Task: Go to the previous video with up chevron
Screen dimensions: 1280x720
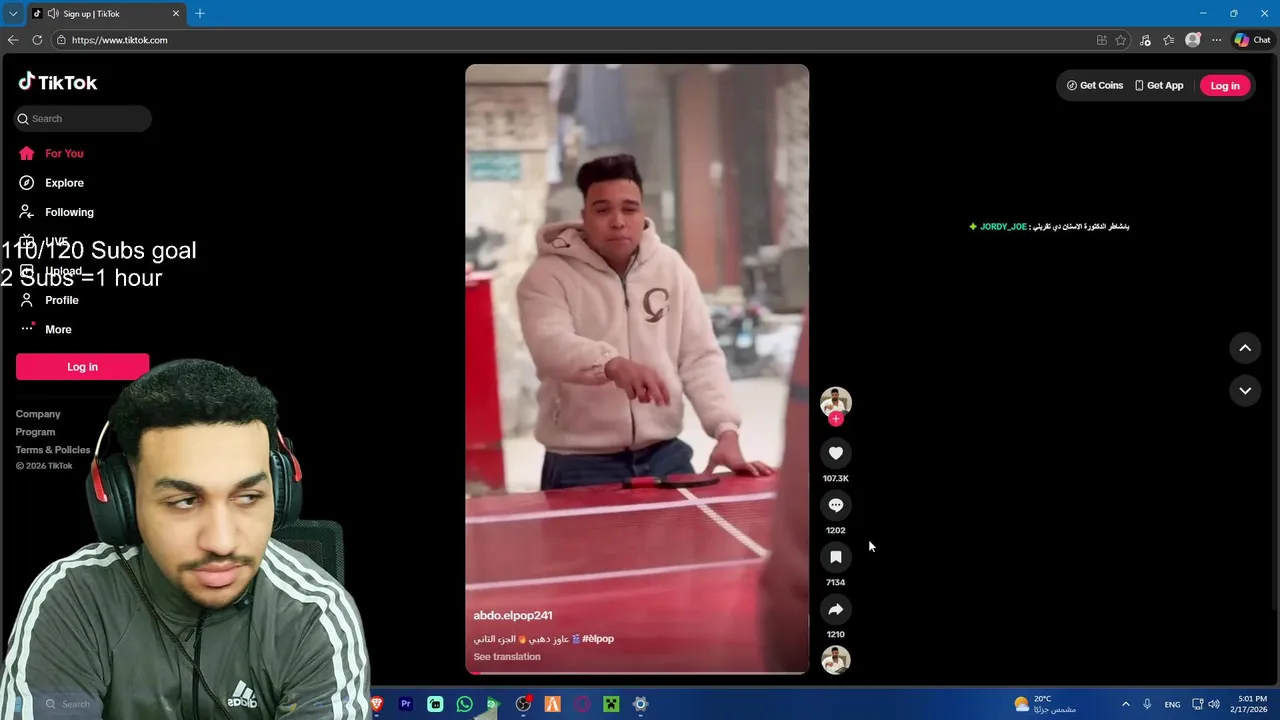Action: (1245, 348)
